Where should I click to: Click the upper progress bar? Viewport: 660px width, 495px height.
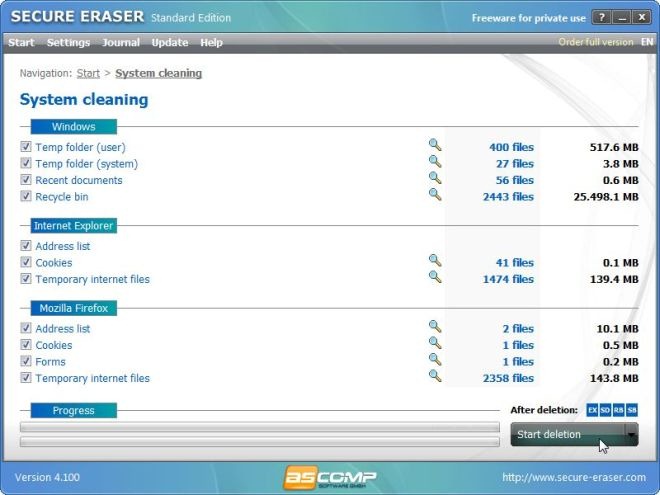(x=260, y=427)
